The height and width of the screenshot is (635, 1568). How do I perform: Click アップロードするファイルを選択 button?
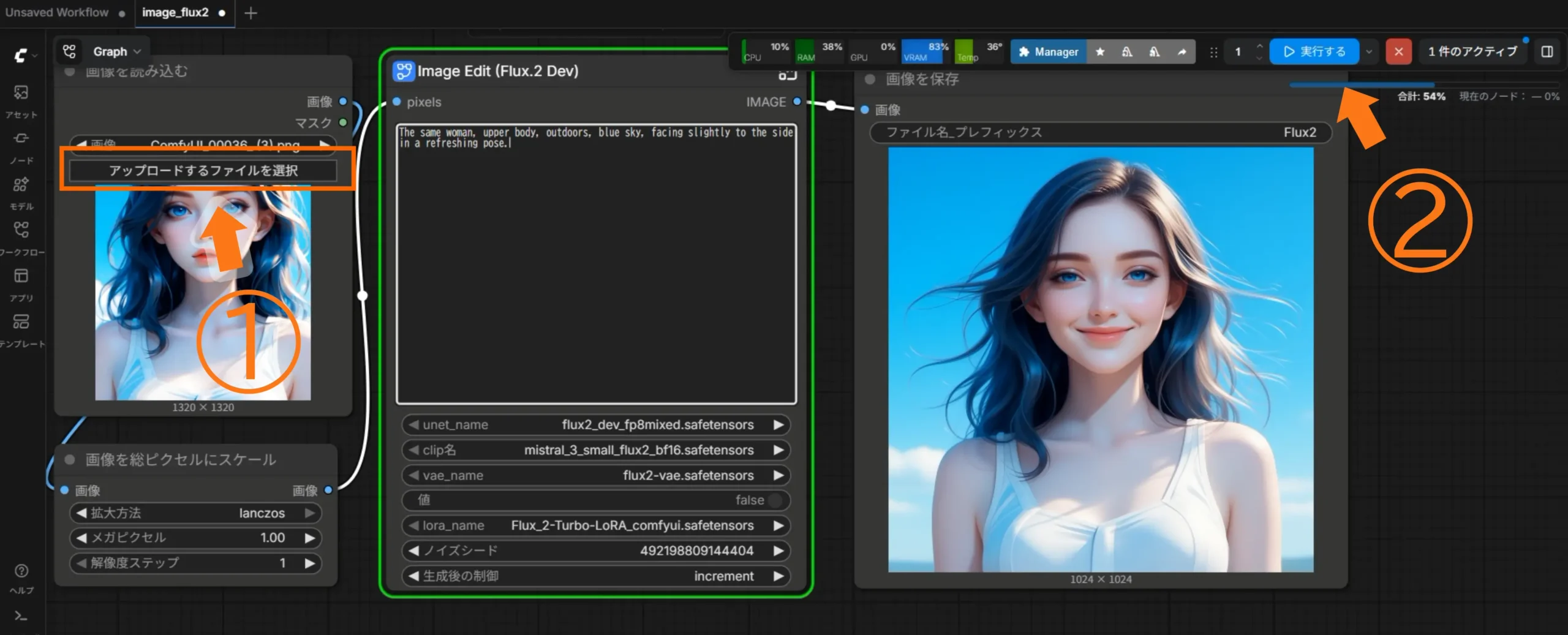(x=203, y=170)
